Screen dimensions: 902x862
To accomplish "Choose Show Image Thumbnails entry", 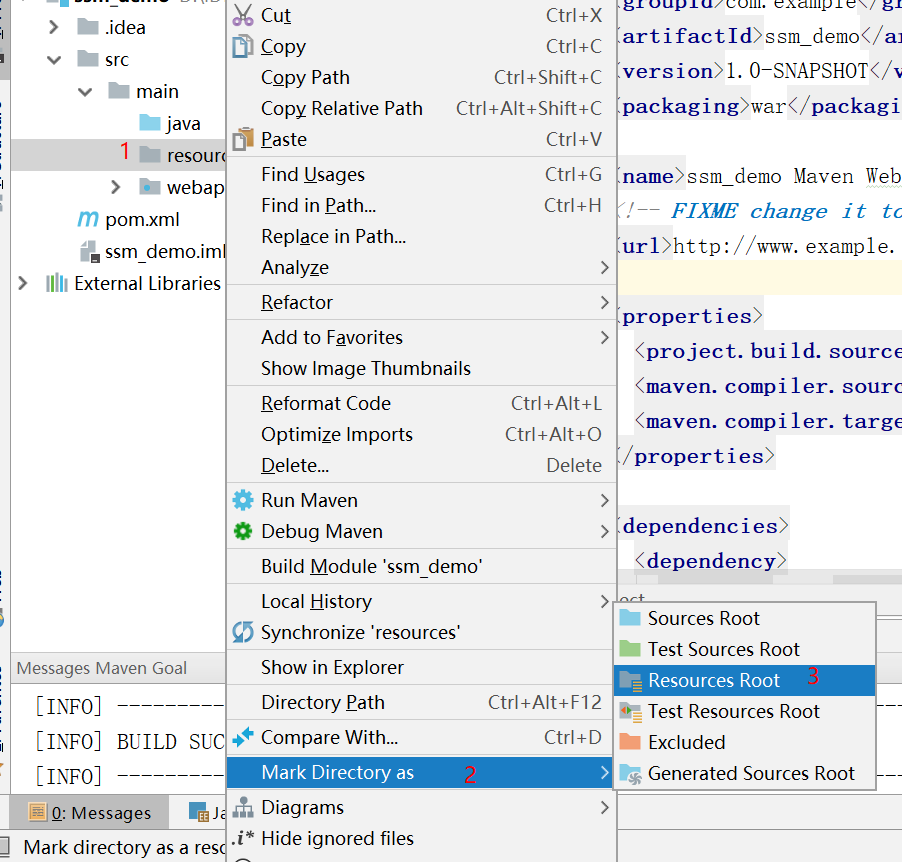I will (421, 368).
